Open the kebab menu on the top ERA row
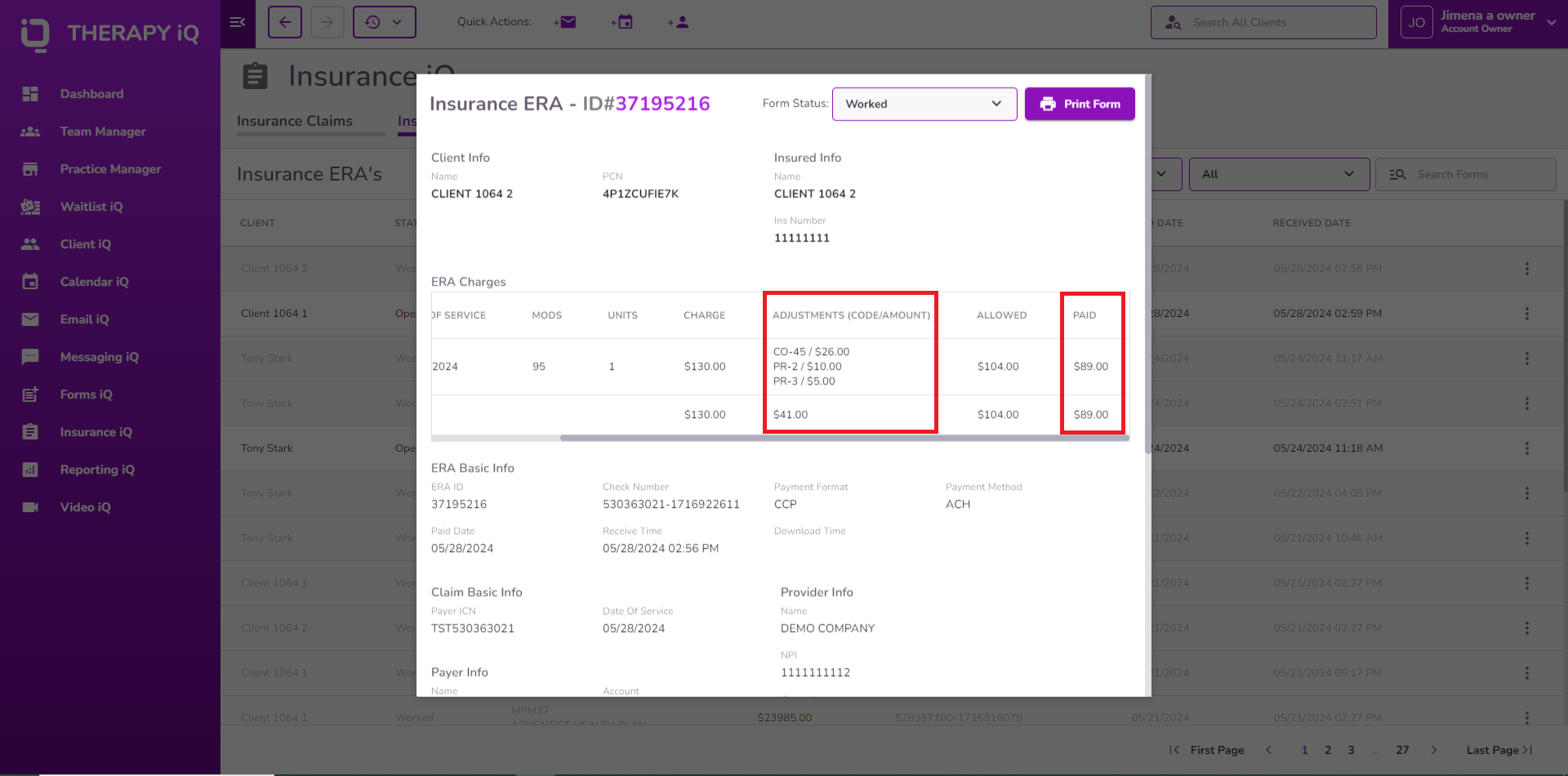Viewport: 1568px width, 776px height. point(1527,268)
